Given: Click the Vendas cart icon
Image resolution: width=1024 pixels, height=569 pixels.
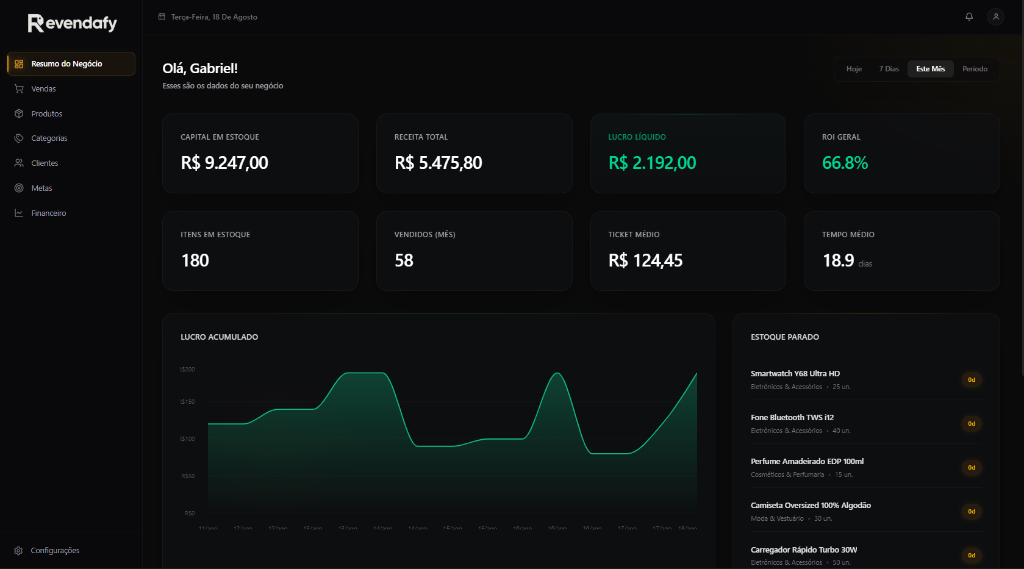Looking at the screenshot, I should coord(19,89).
